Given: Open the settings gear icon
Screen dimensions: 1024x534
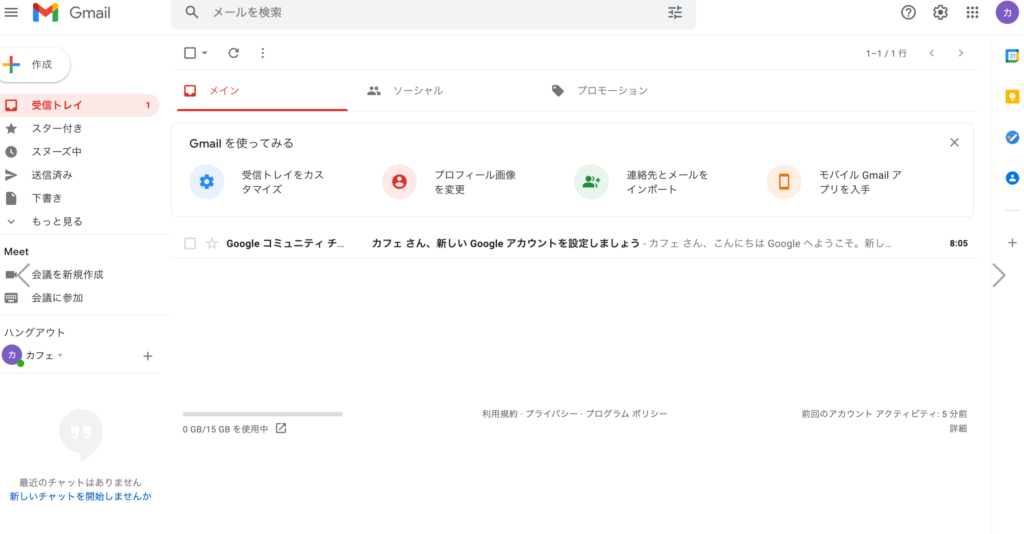Looking at the screenshot, I should coord(940,13).
